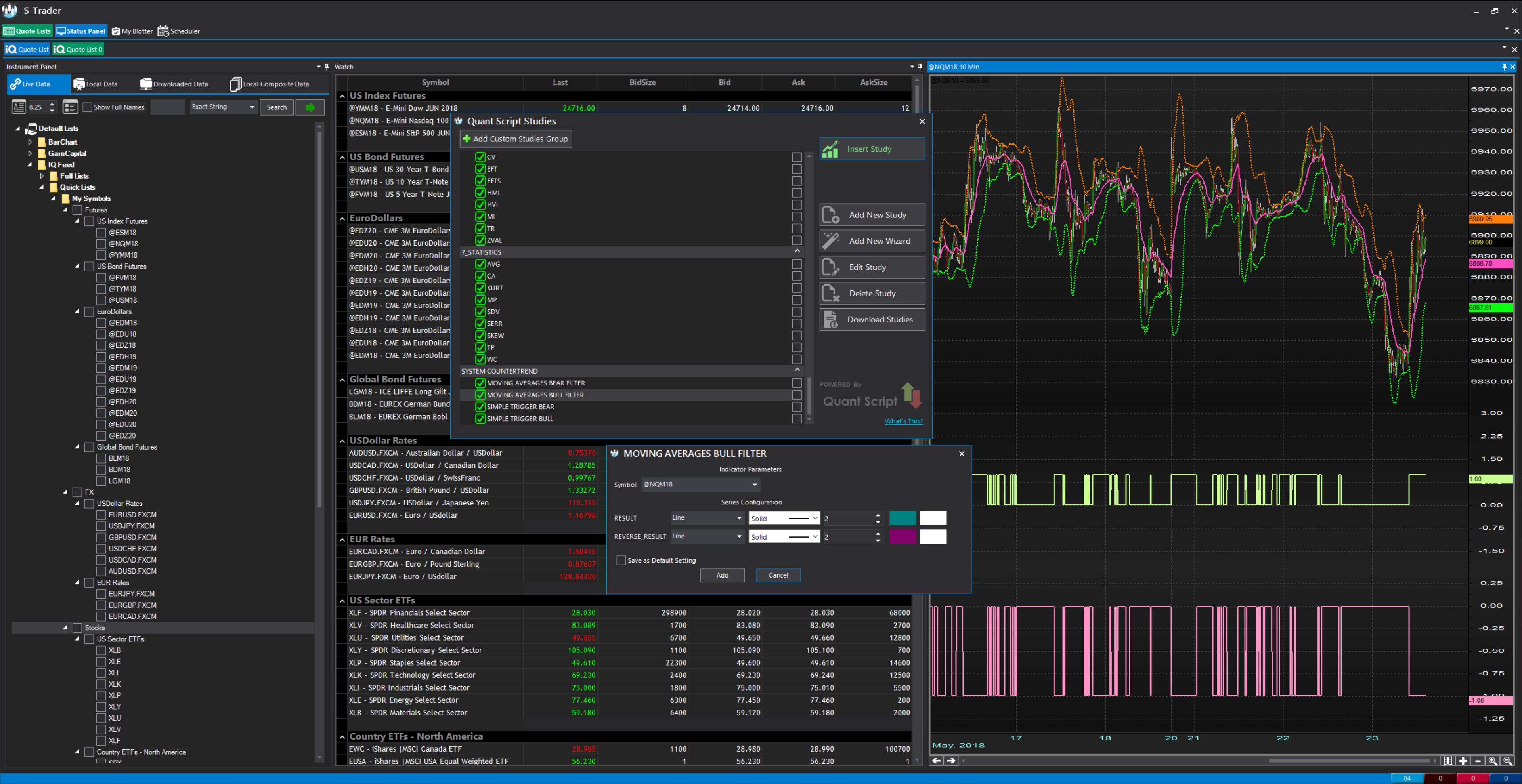
Task: Pin the Instrument Panel with the pin icon
Action: point(327,67)
